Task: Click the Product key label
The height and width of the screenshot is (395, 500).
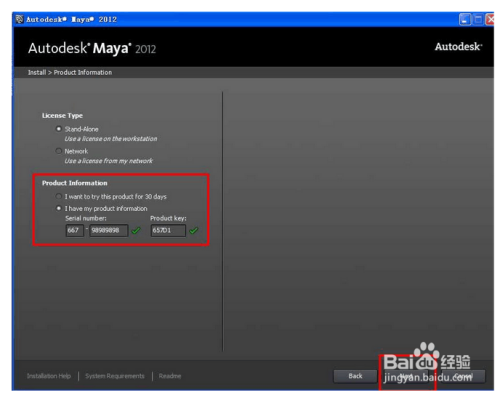Action: (168, 218)
